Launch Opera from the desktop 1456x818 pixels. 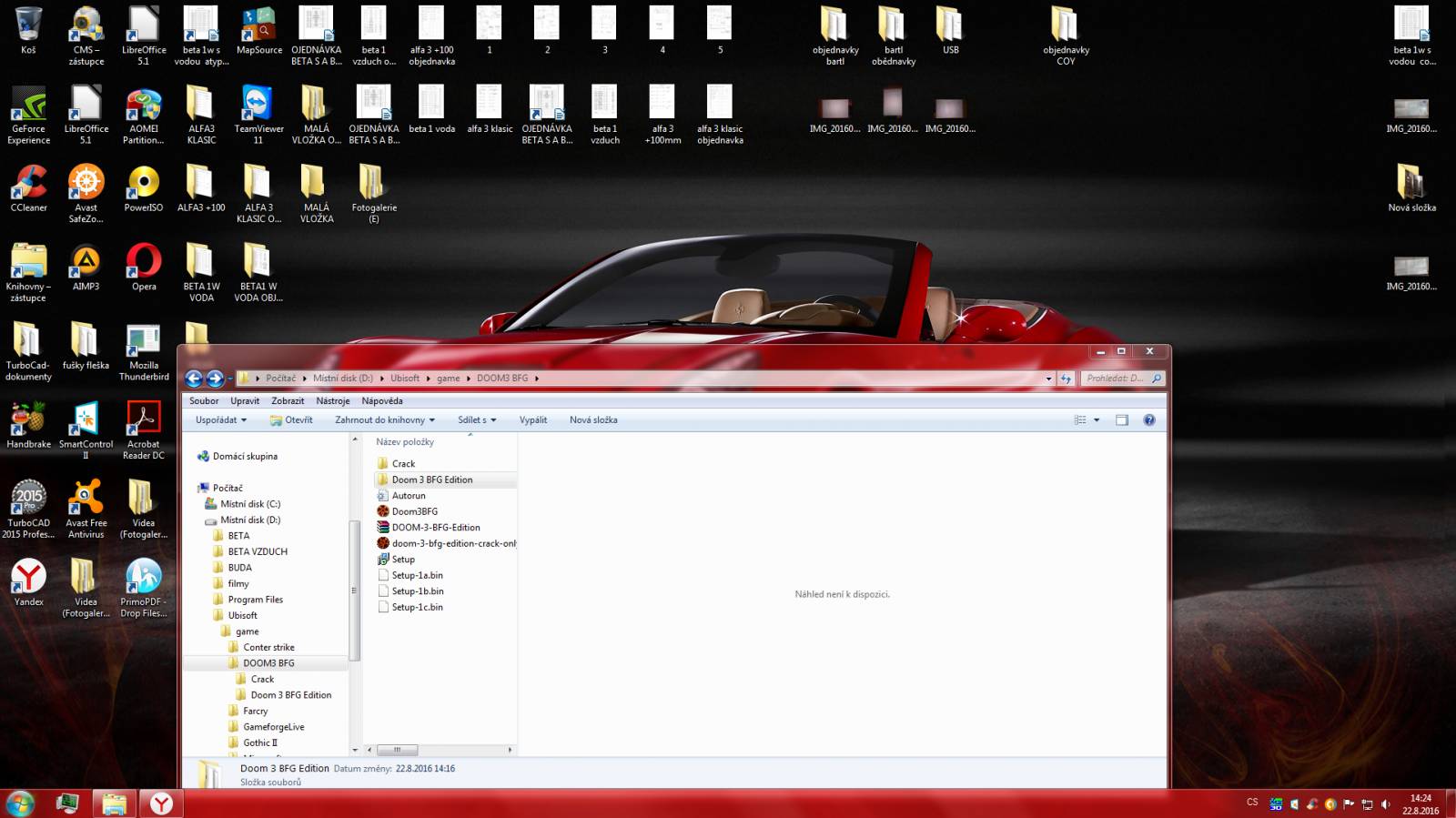pos(144,268)
